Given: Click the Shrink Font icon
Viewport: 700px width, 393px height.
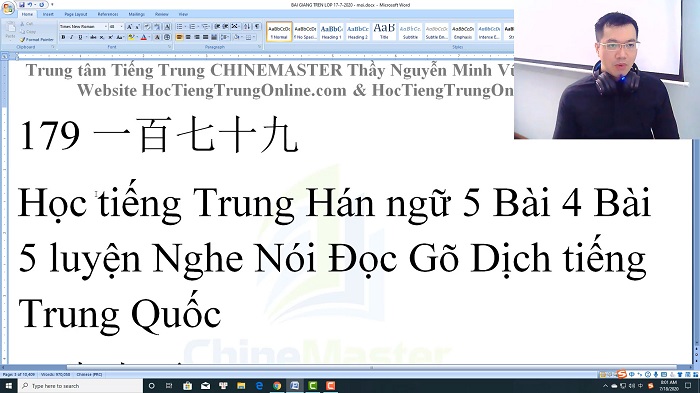Looking at the screenshot, I should (138, 27).
